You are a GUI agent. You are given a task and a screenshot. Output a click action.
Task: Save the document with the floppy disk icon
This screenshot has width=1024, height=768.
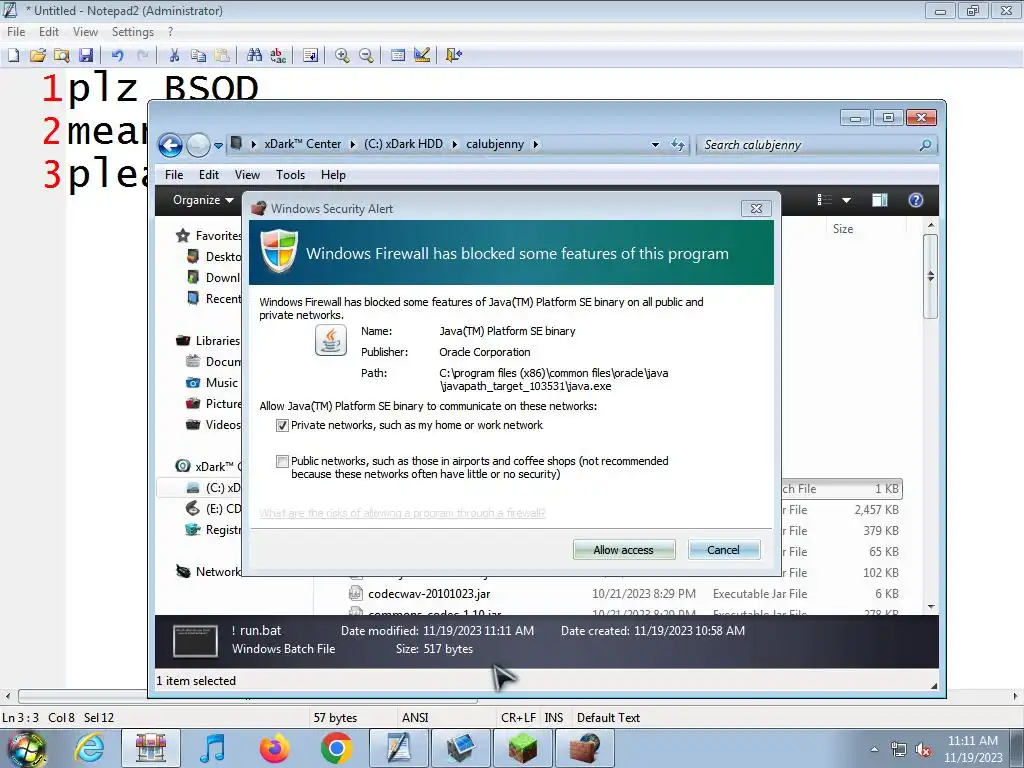[86, 56]
